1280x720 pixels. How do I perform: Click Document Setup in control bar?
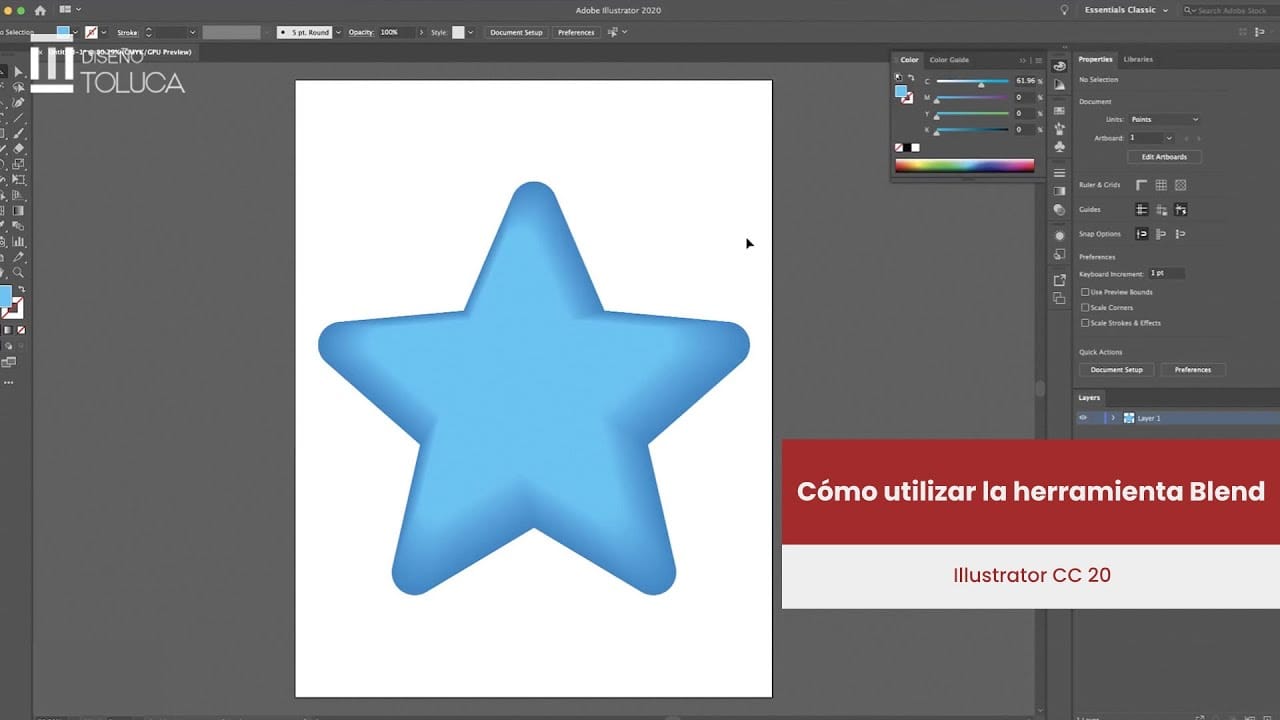[516, 32]
